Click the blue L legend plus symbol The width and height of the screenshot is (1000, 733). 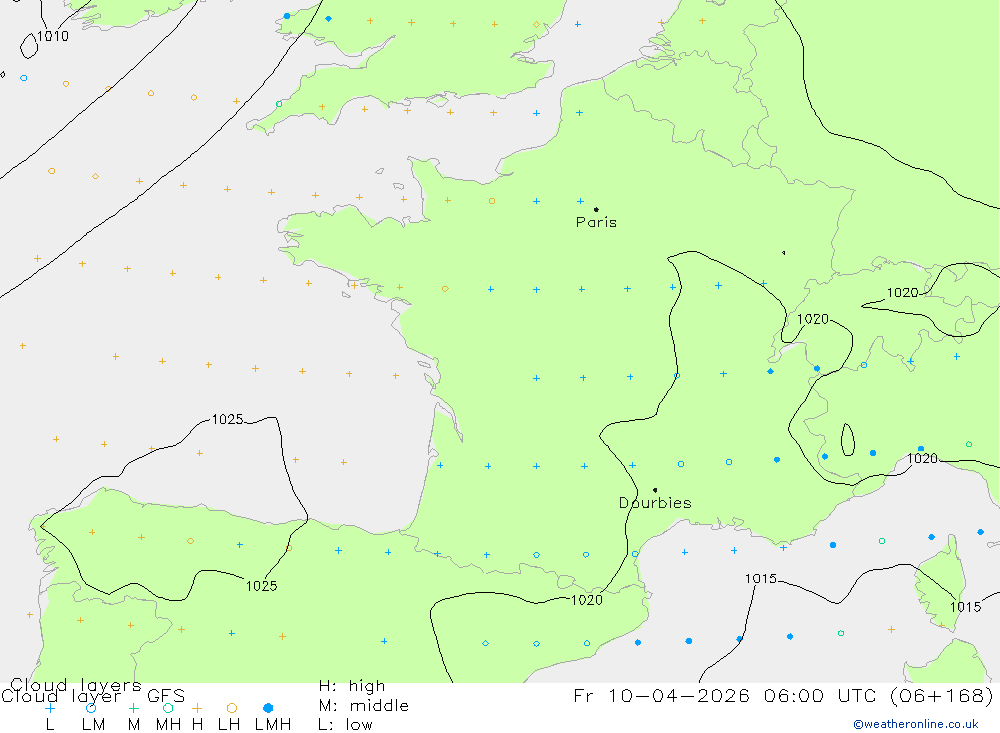point(50,708)
